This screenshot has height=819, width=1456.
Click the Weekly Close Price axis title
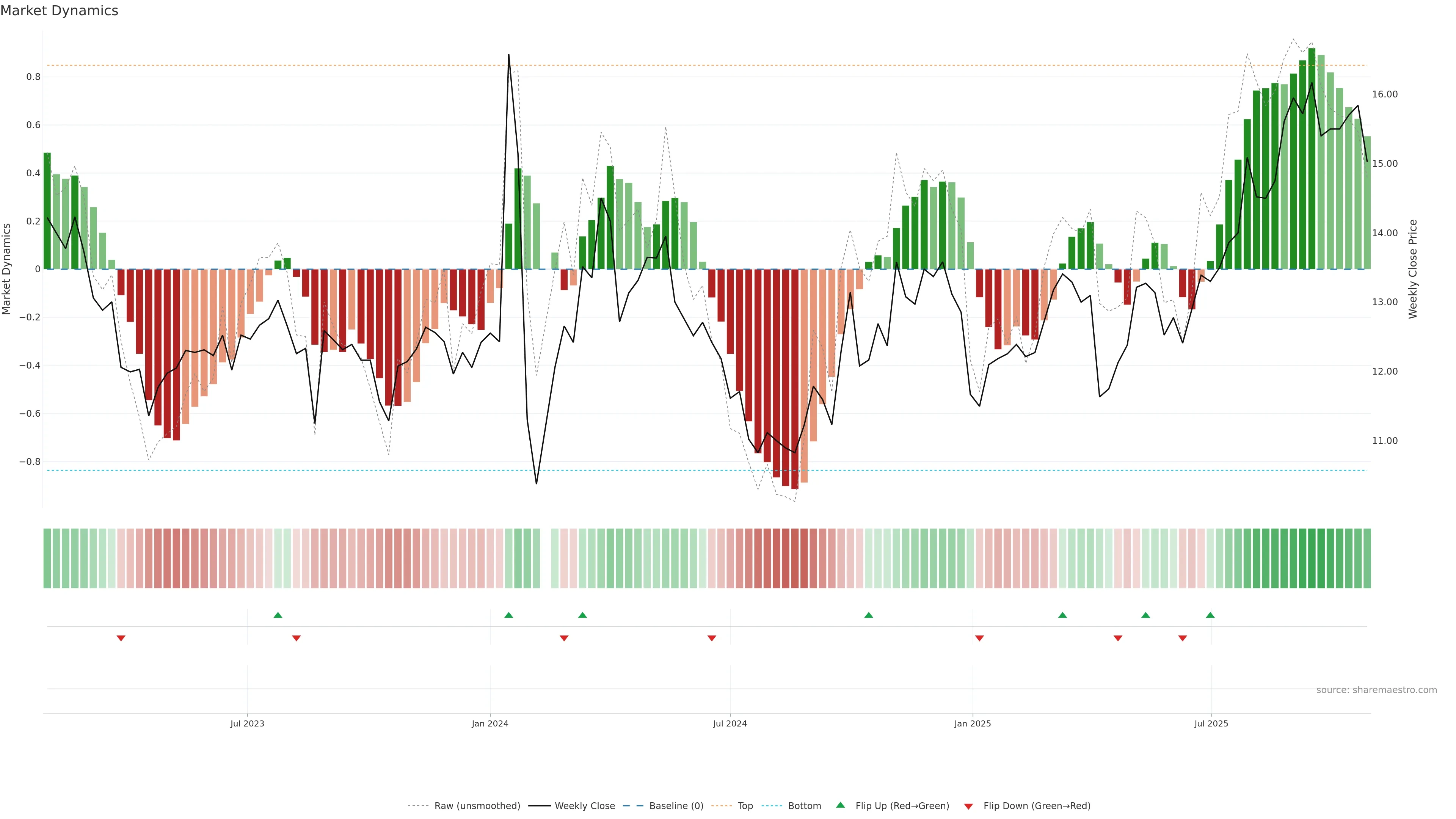(1412, 269)
